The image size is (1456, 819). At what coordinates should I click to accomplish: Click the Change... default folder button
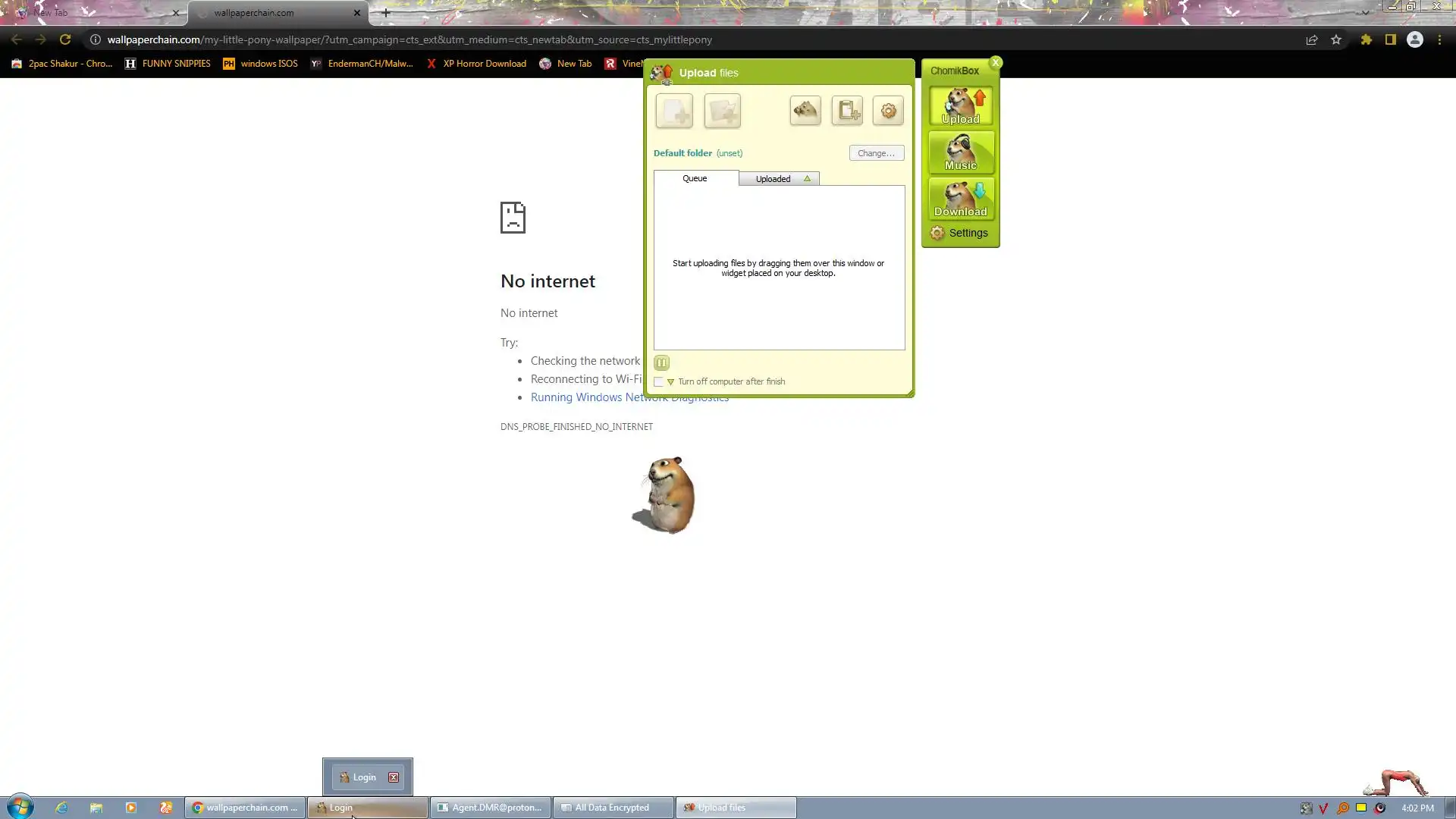click(x=876, y=153)
